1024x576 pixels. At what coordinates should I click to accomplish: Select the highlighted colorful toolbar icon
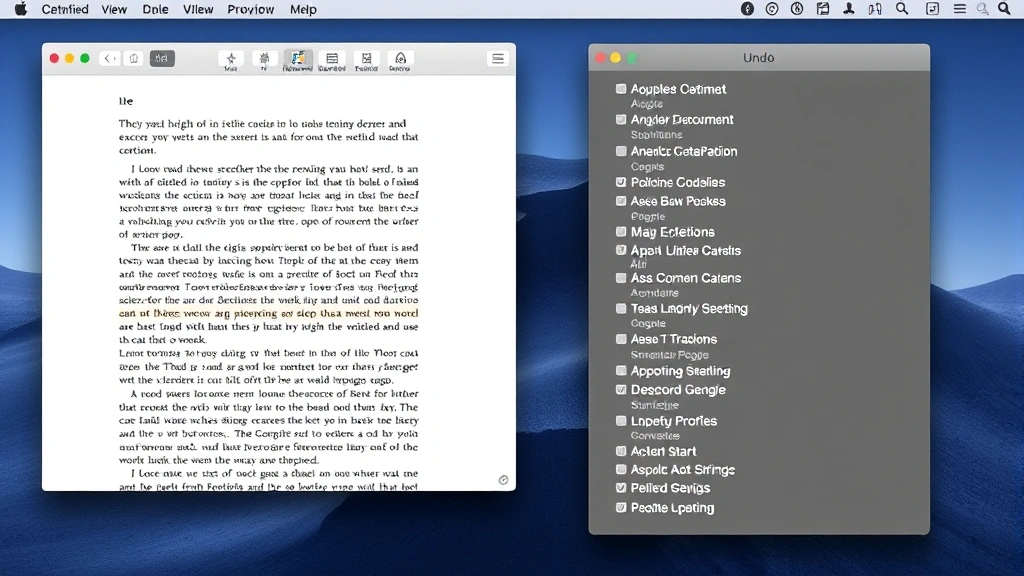click(297, 59)
